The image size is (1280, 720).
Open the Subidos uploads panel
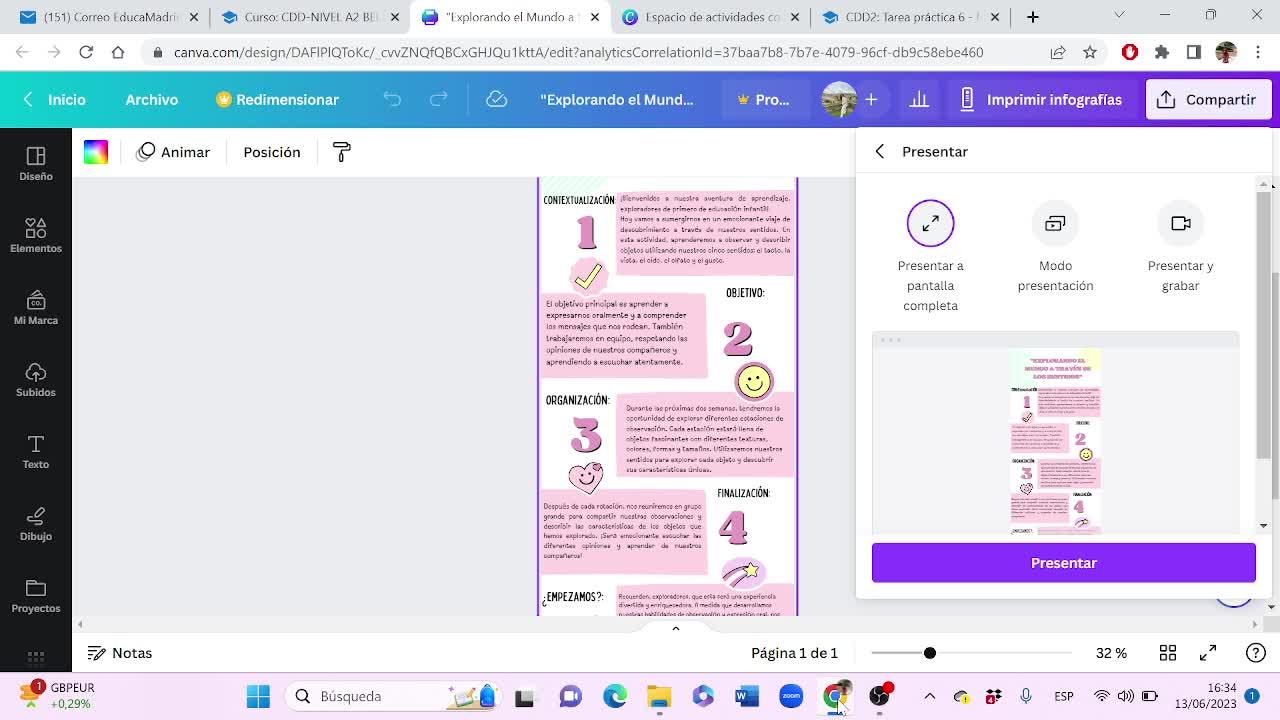[36, 380]
